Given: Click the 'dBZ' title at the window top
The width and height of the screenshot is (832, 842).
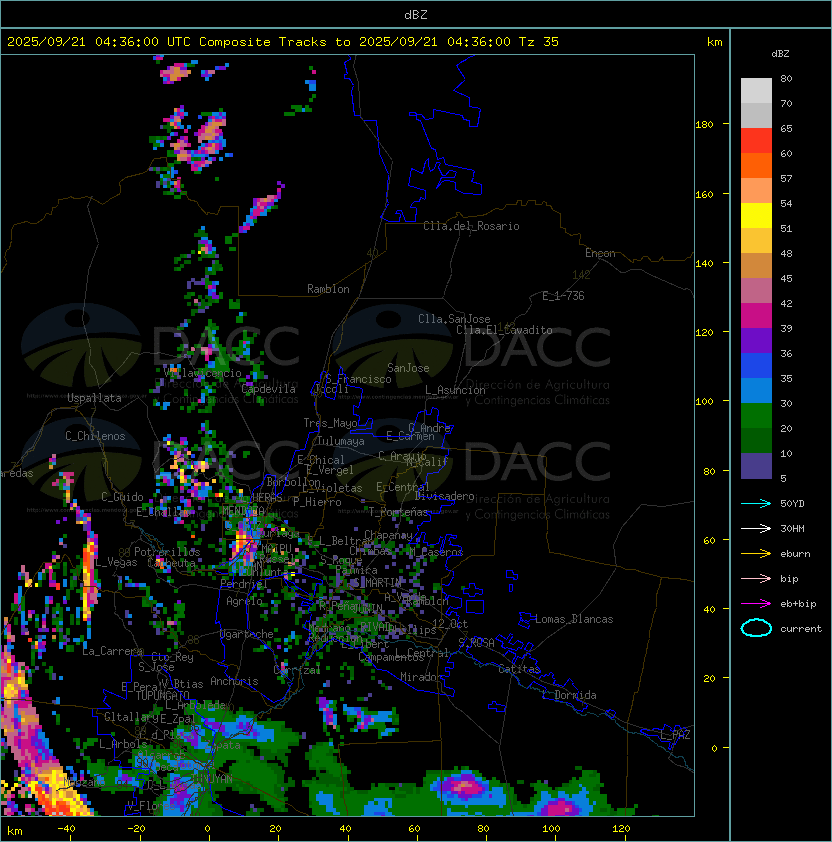Looking at the screenshot, I should click(416, 15).
